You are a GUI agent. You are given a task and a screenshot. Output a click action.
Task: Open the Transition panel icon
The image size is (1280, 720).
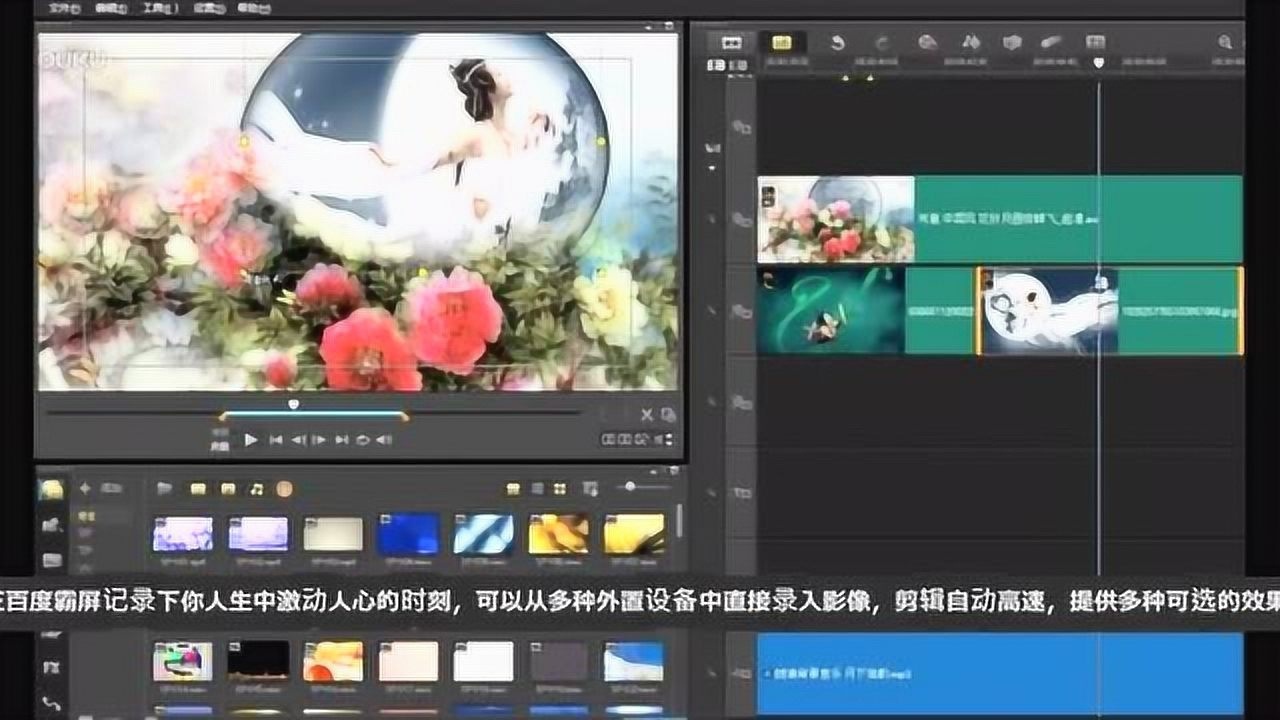[51, 560]
